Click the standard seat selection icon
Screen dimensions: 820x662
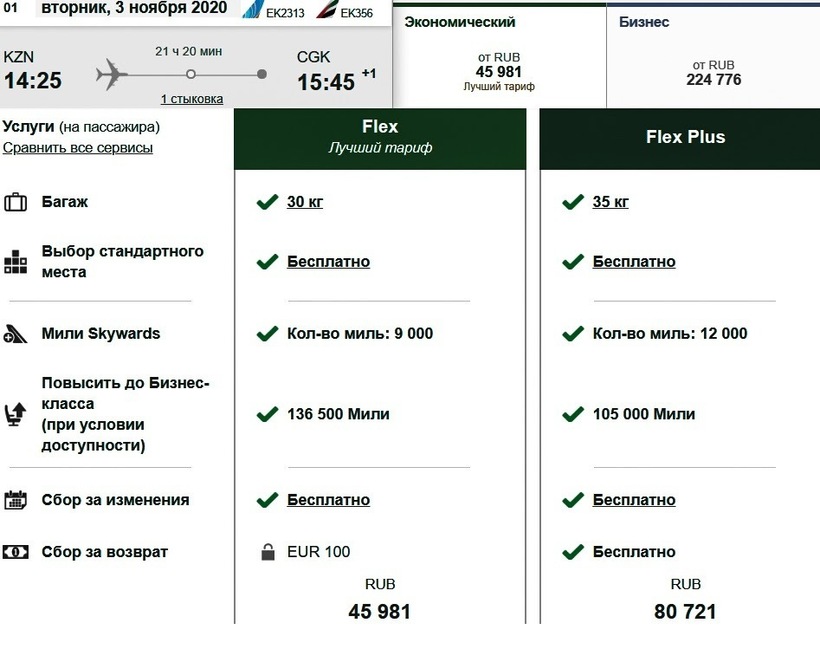coord(15,262)
